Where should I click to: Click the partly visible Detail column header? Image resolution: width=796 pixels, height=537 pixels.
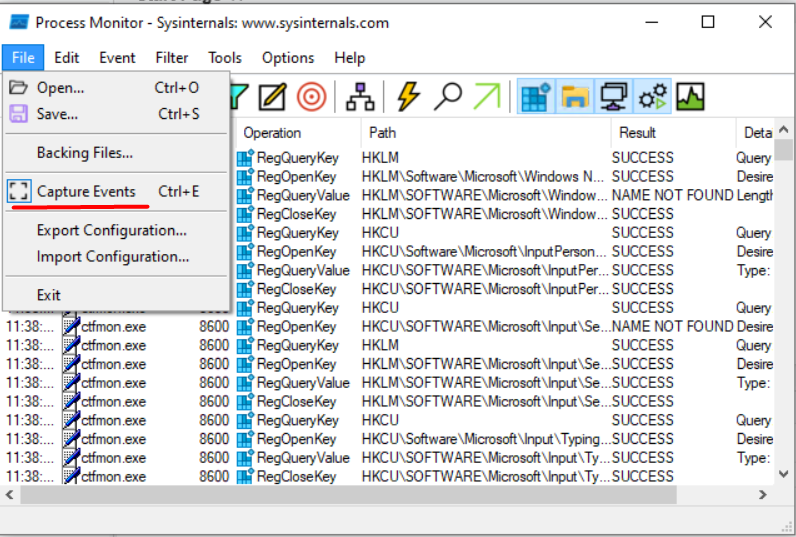coord(755,132)
